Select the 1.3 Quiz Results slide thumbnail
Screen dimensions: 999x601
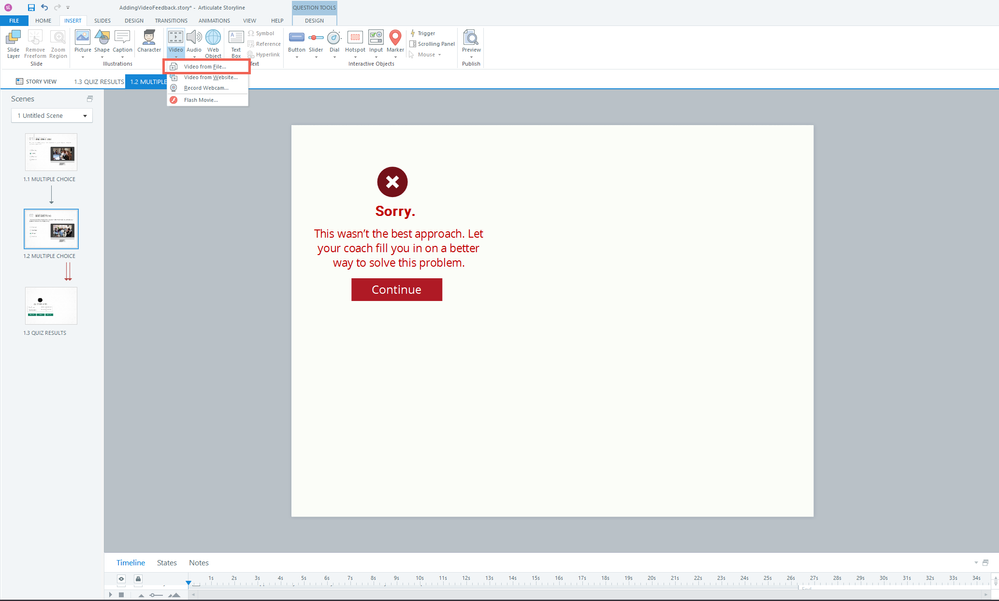click(51, 306)
